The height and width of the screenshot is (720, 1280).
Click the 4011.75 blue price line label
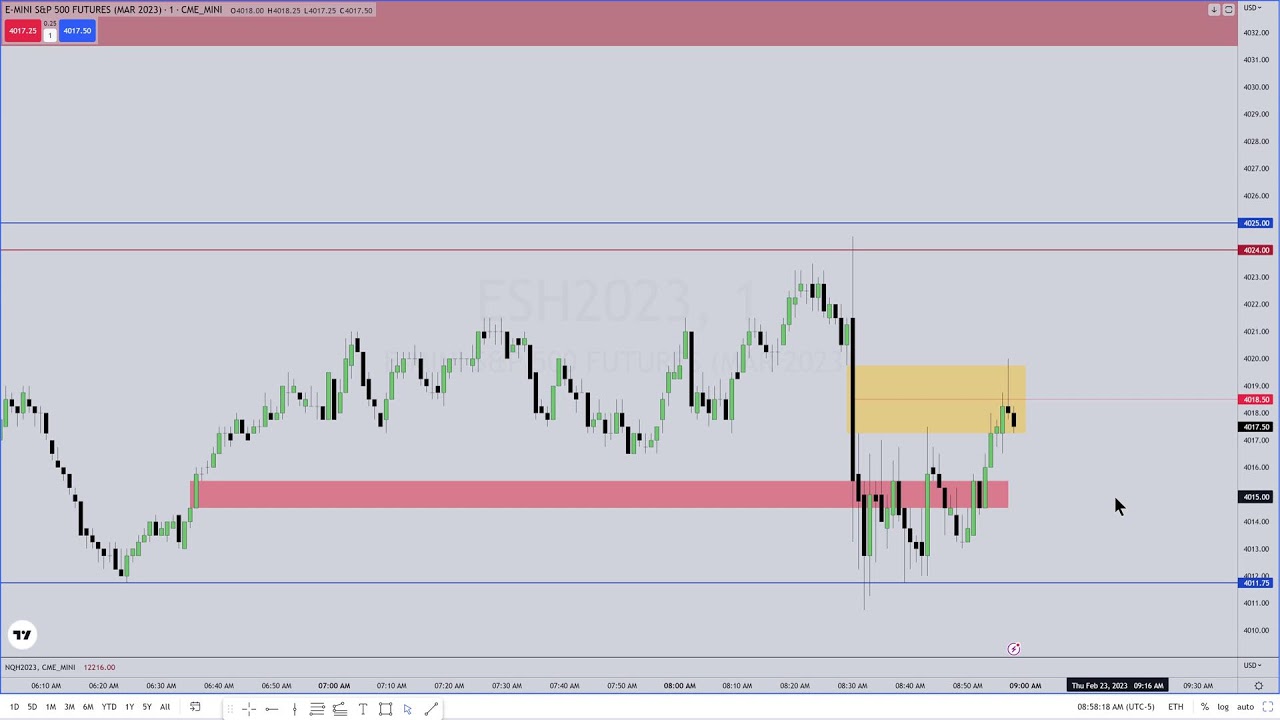[1256, 583]
